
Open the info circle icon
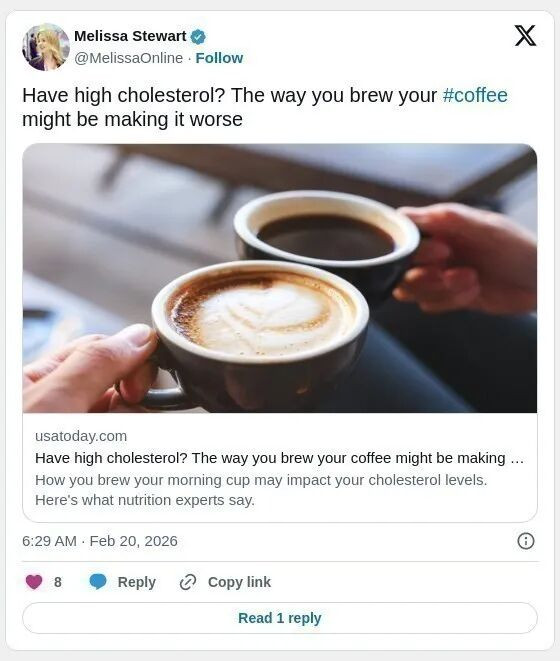pos(525,541)
